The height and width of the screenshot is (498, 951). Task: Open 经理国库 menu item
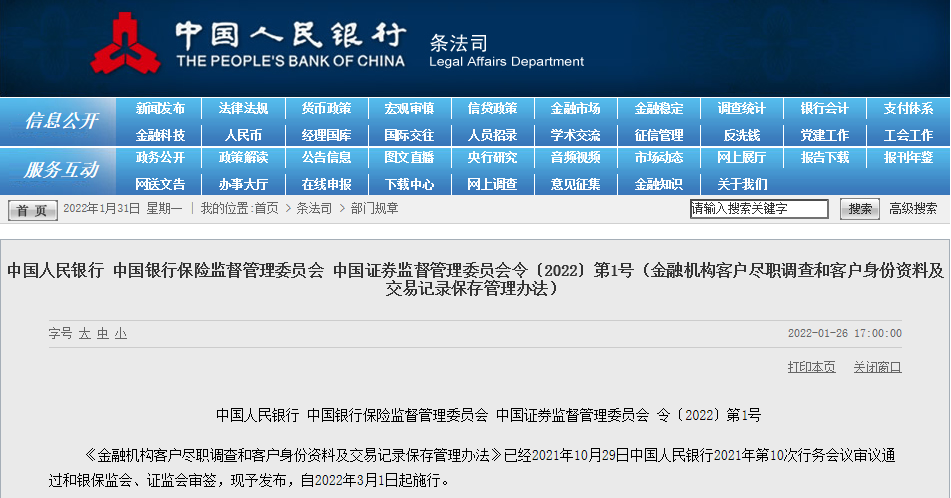pos(326,135)
